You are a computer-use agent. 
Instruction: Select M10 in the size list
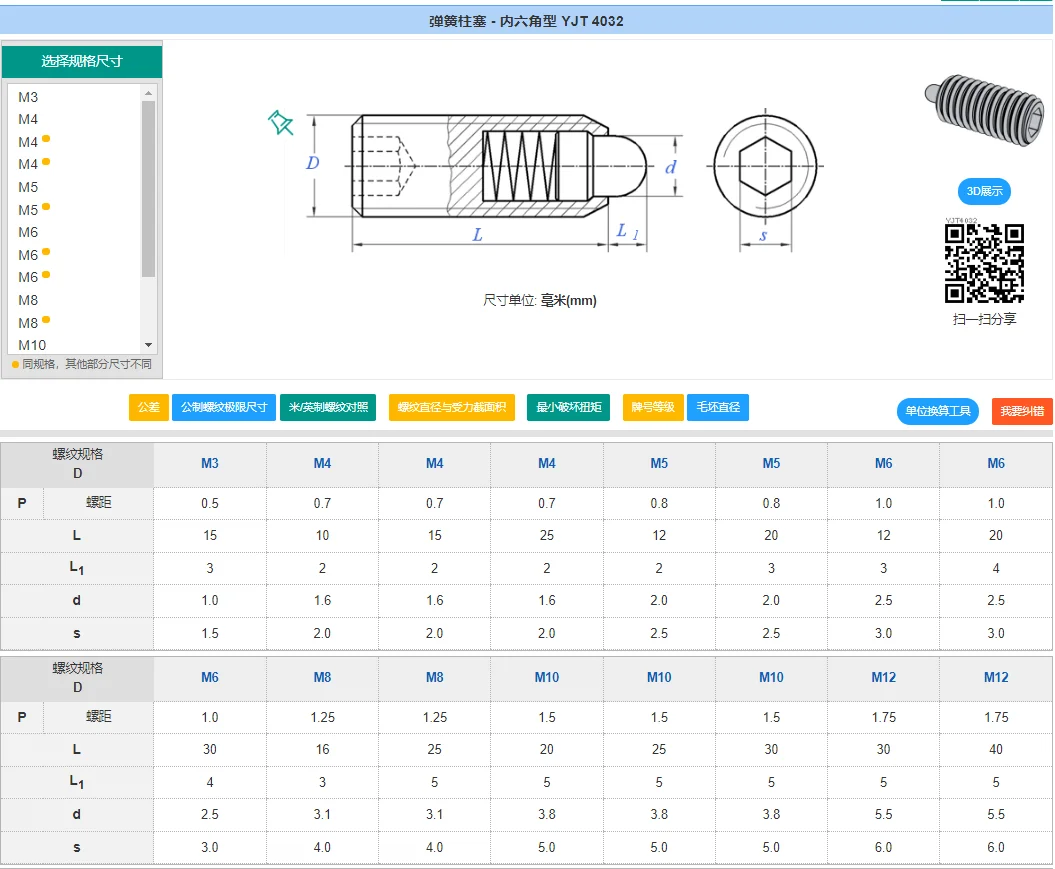tap(32, 345)
